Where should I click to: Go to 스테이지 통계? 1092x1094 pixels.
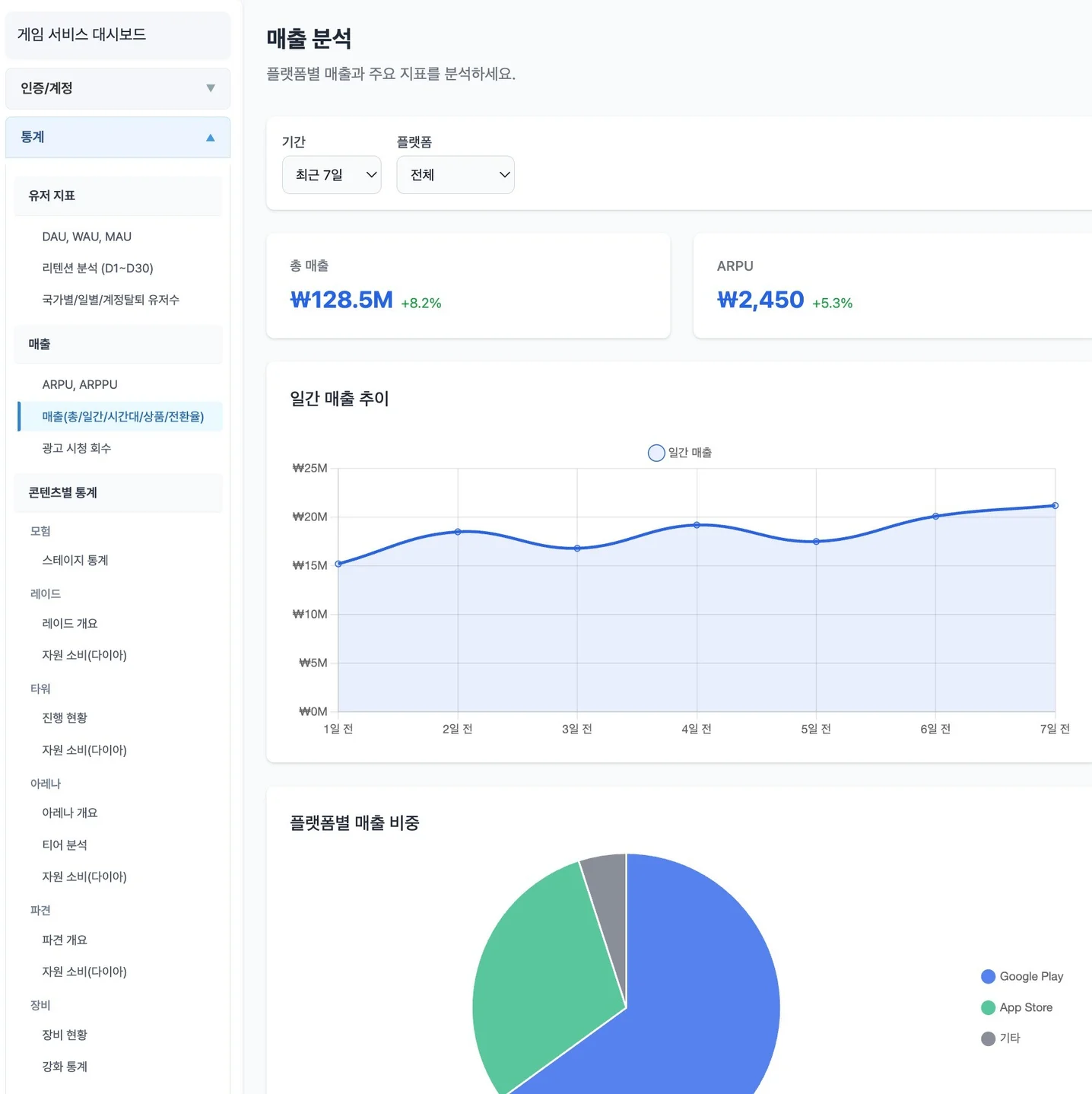click(75, 560)
